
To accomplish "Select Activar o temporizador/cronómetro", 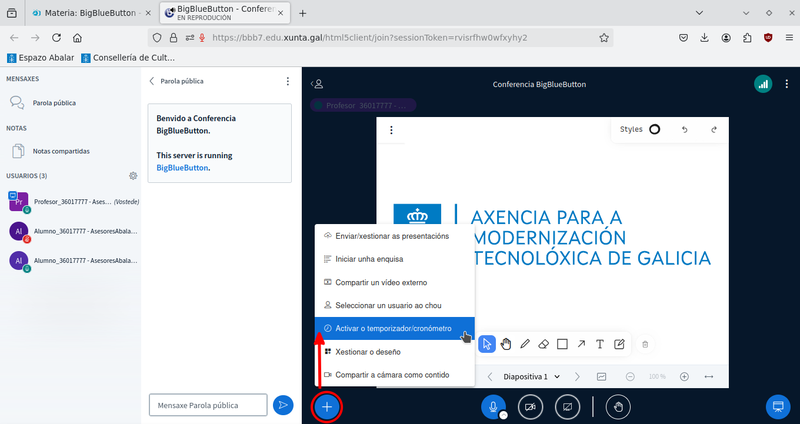I will 393,328.
